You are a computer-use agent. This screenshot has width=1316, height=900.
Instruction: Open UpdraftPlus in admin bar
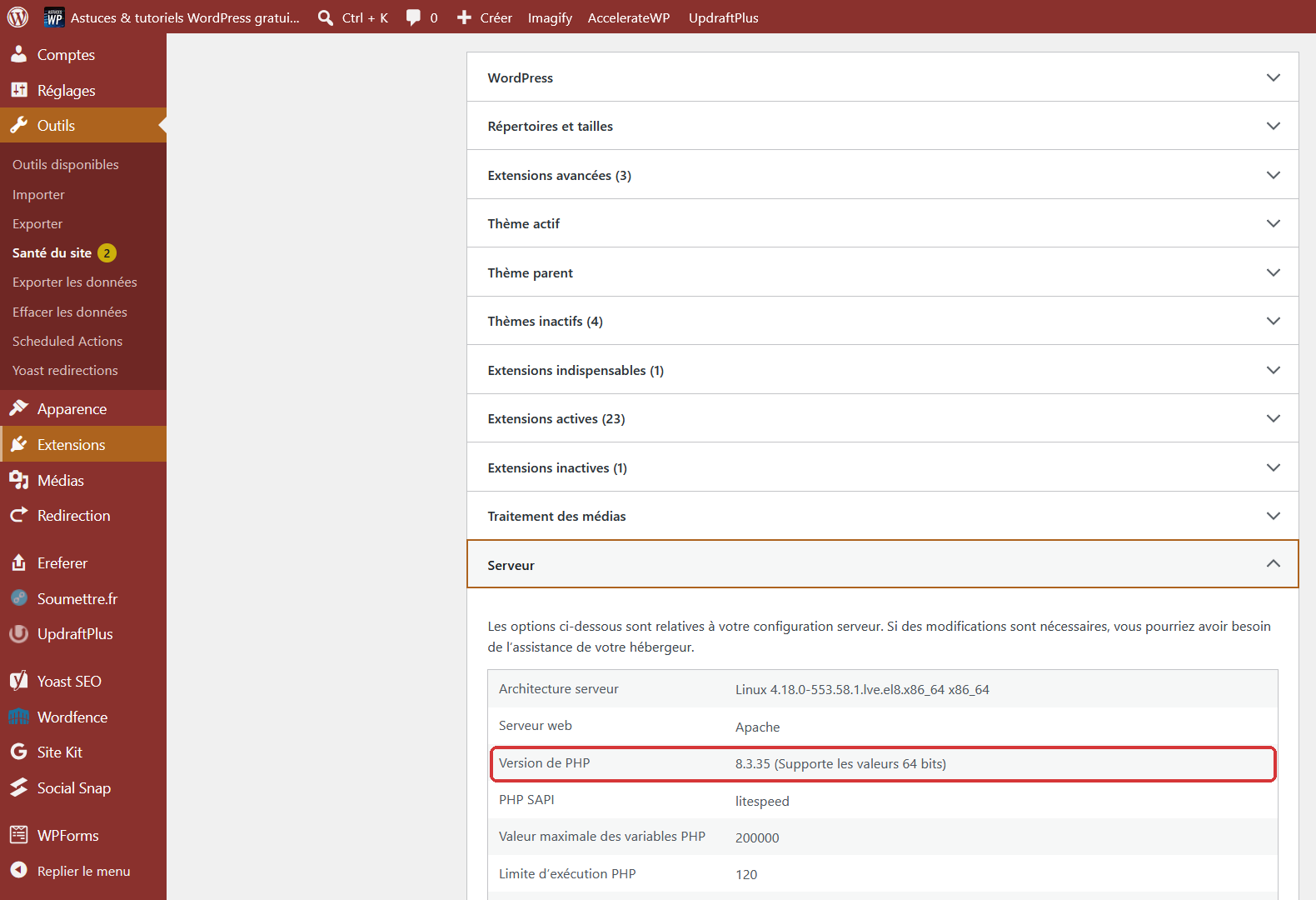pyautogui.click(x=724, y=17)
